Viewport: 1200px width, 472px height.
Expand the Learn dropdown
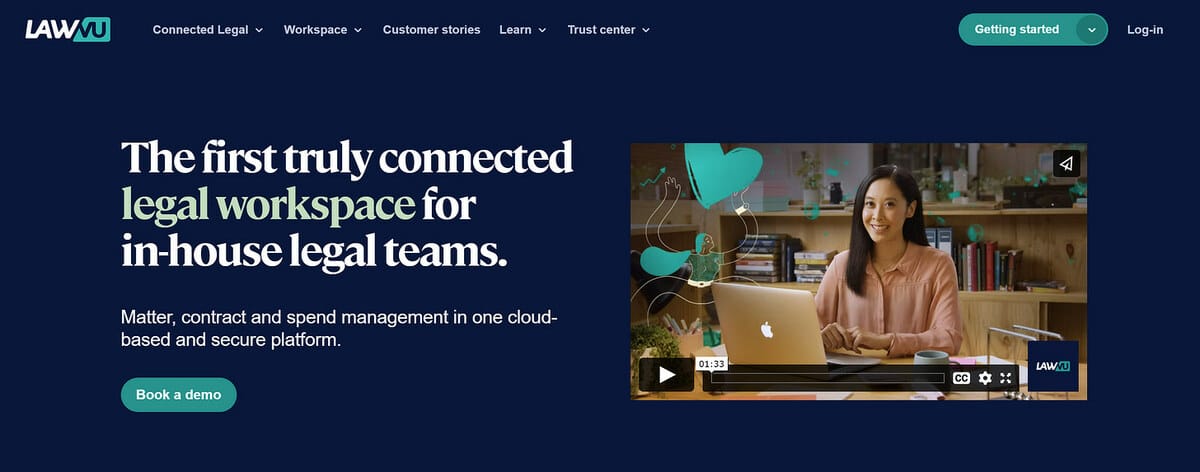[523, 30]
